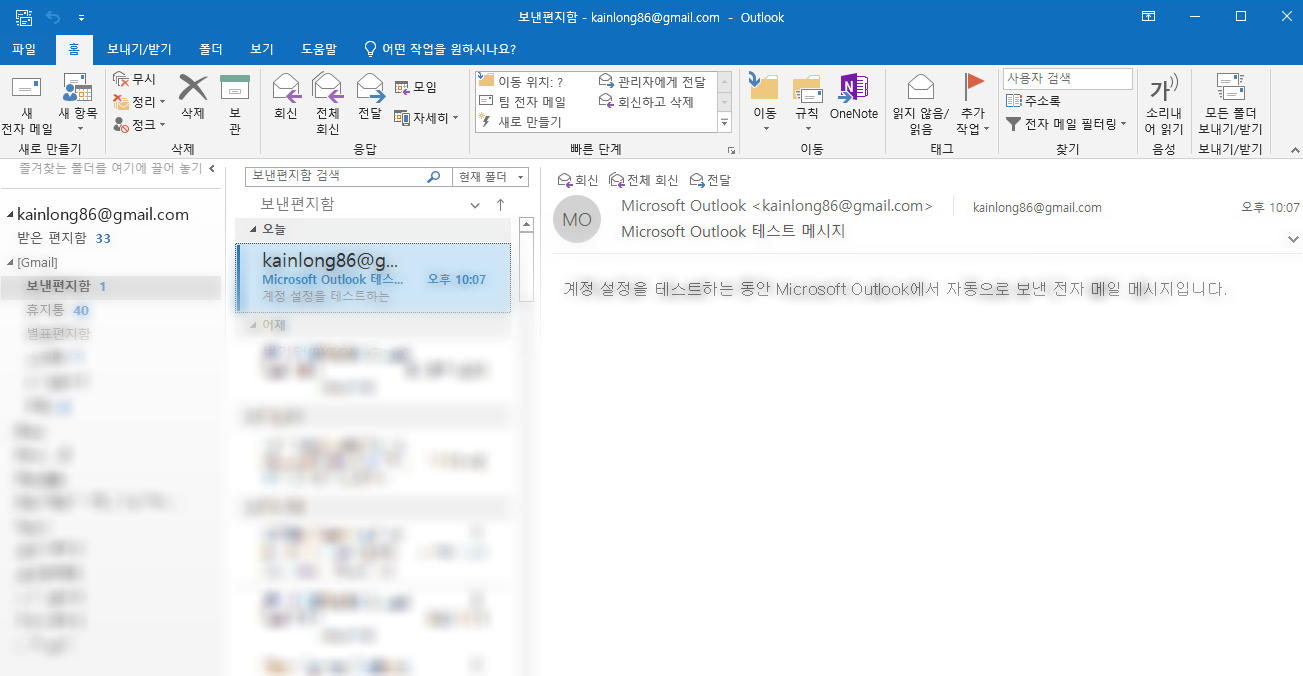Collapse the ribbon with the arrow
Image resolution: width=1303 pixels, height=676 pixels.
(1293, 149)
